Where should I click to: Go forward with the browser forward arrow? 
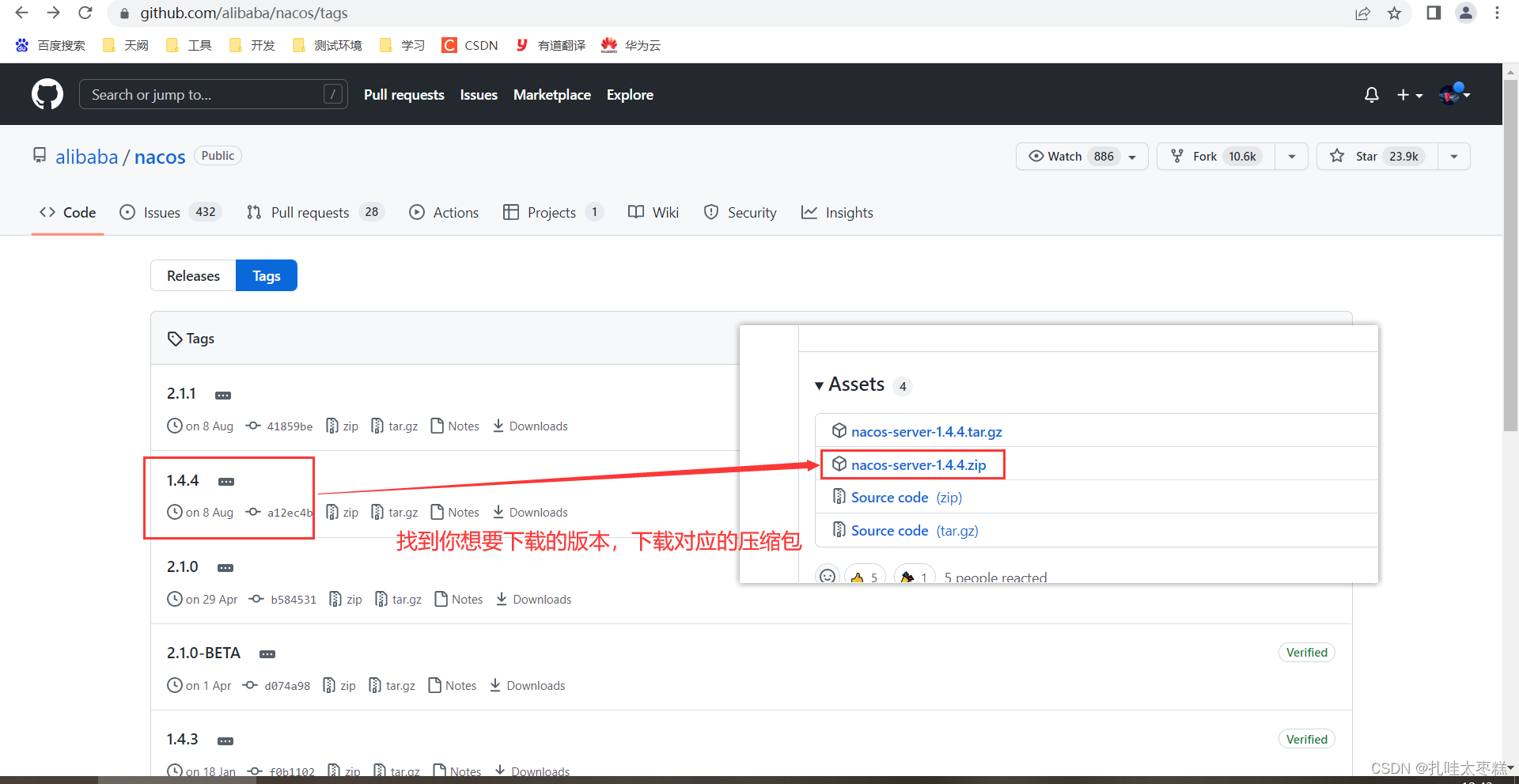(53, 13)
